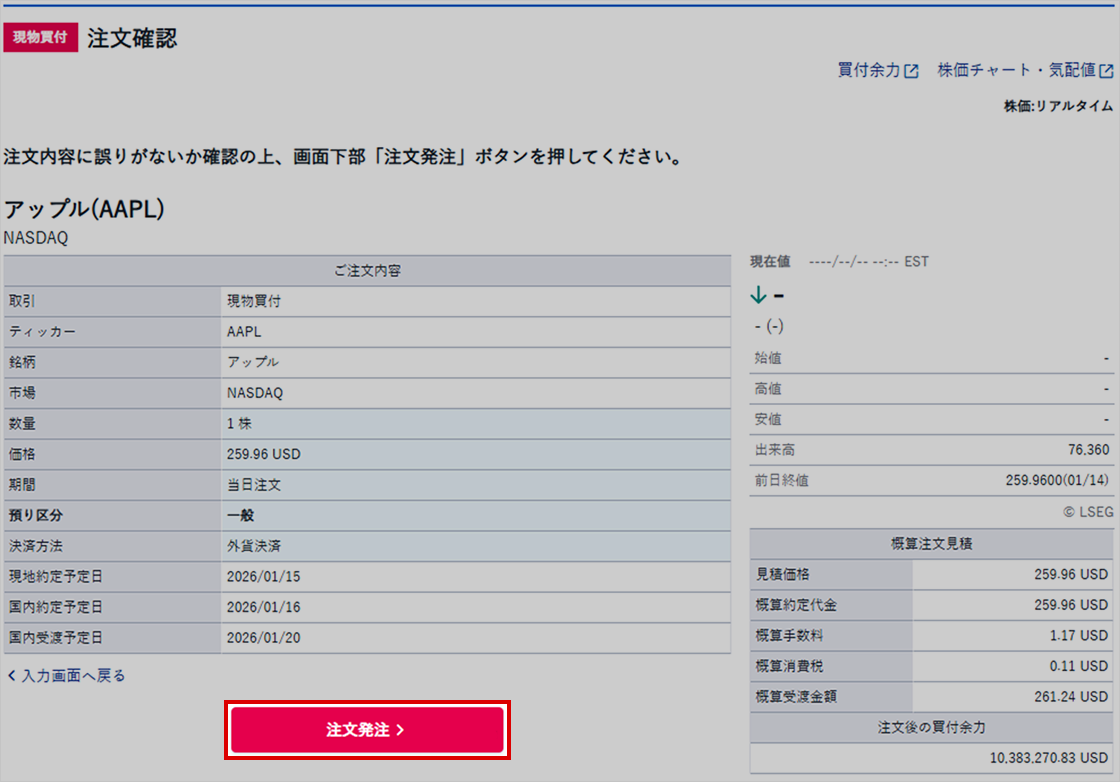Click the red 現物買付 badge
The height and width of the screenshot is (782, 1120).
(40, 38)
